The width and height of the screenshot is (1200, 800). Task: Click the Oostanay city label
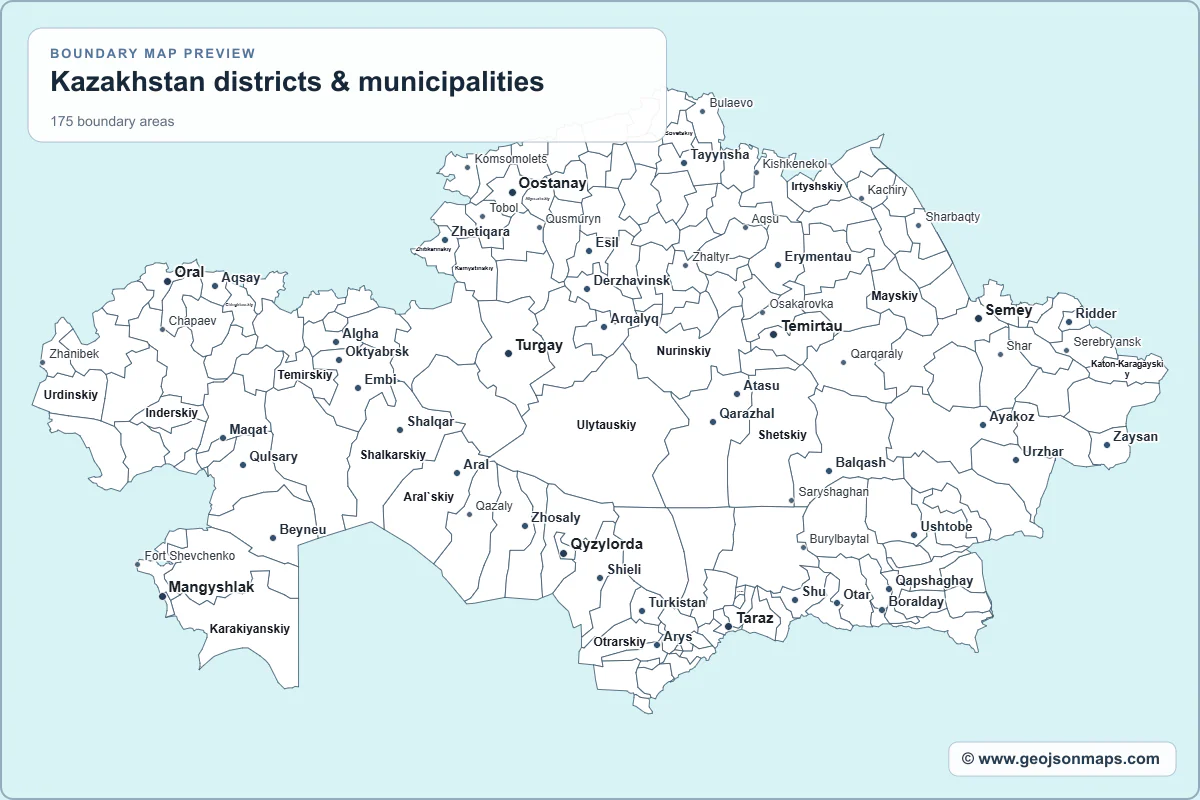coord(552,183)
